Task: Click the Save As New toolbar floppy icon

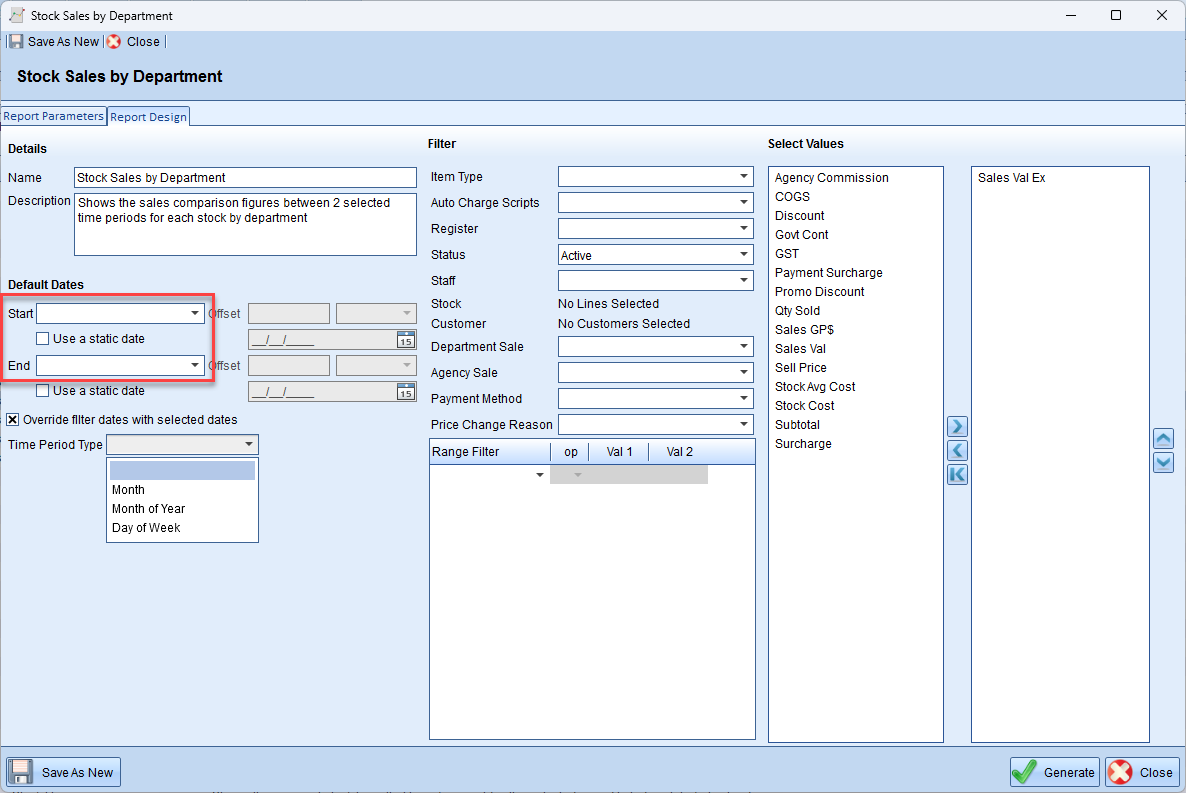Action: 16,42
